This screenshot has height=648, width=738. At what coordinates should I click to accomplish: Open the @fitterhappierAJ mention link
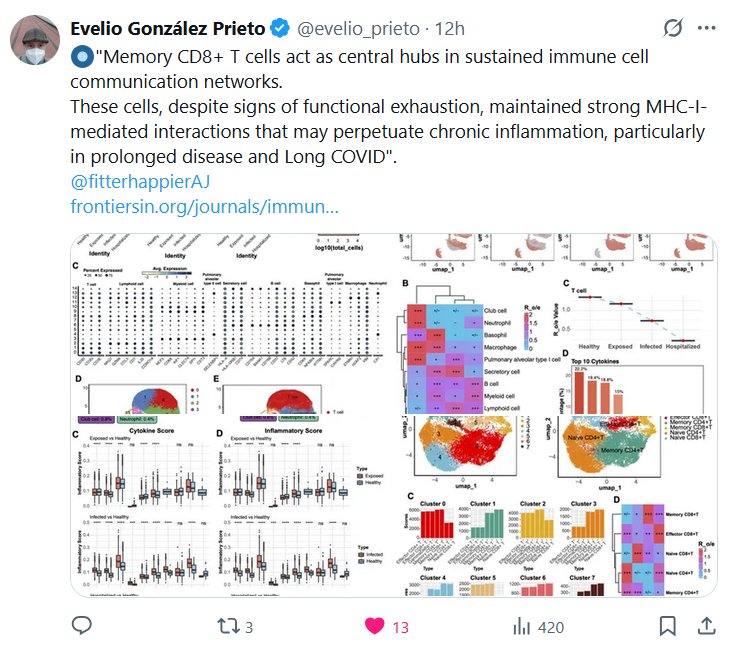[x=138, y=183]
